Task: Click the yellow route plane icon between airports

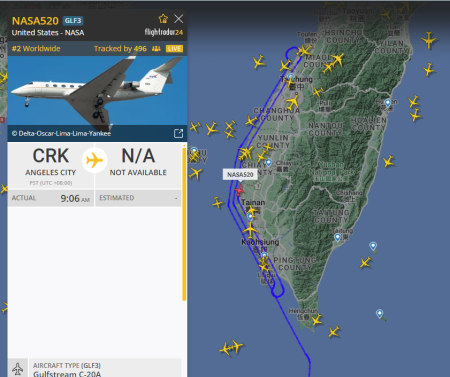Action: point(95,160)
